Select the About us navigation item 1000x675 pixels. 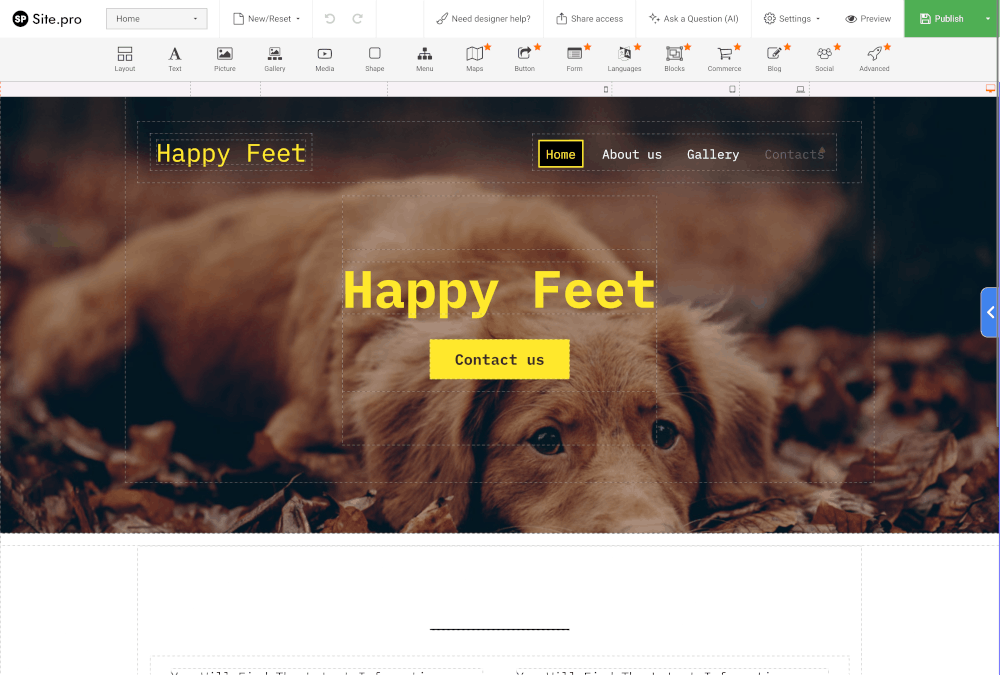coord(631,154)
